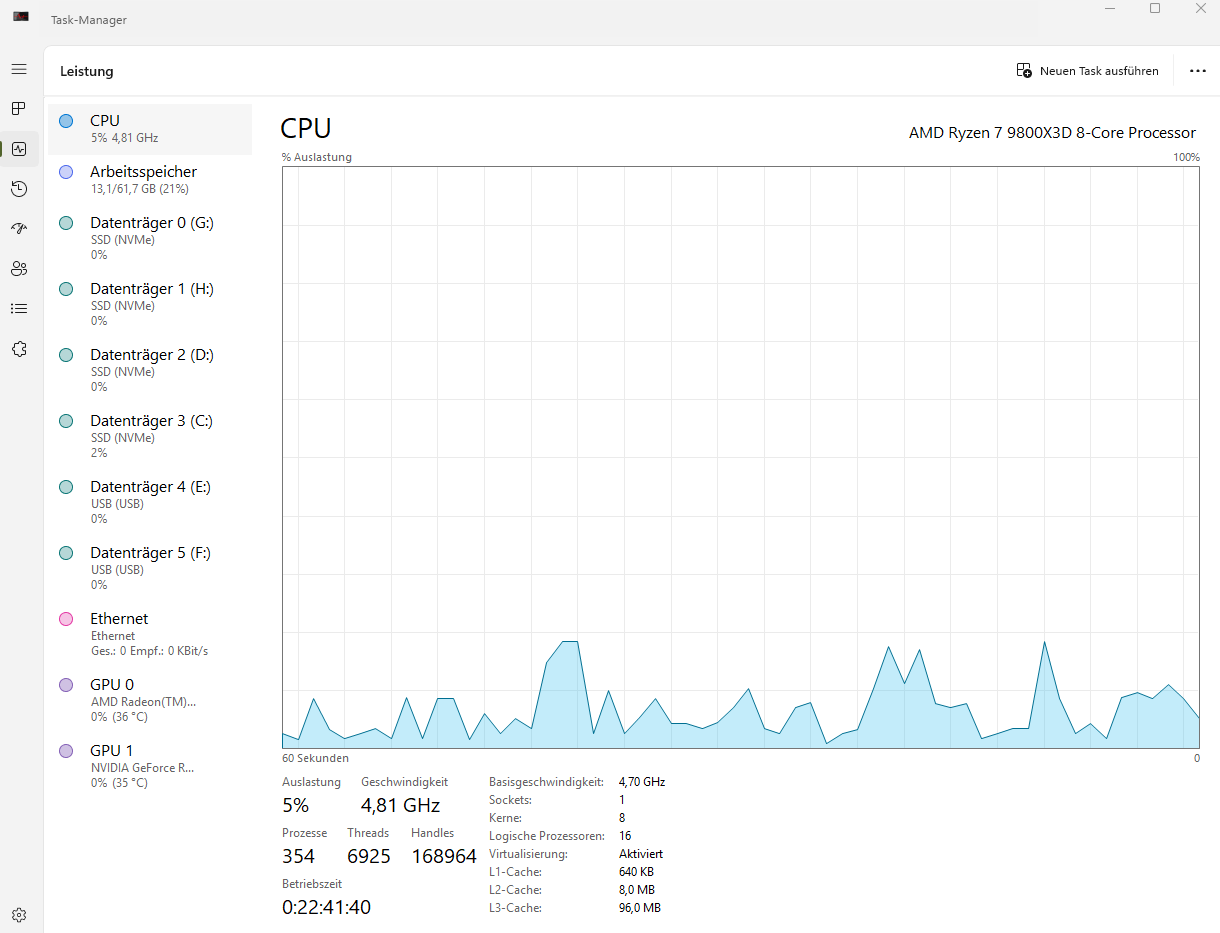Open Task Manager settings gear

pyautogui.click(x=19, y=914)
